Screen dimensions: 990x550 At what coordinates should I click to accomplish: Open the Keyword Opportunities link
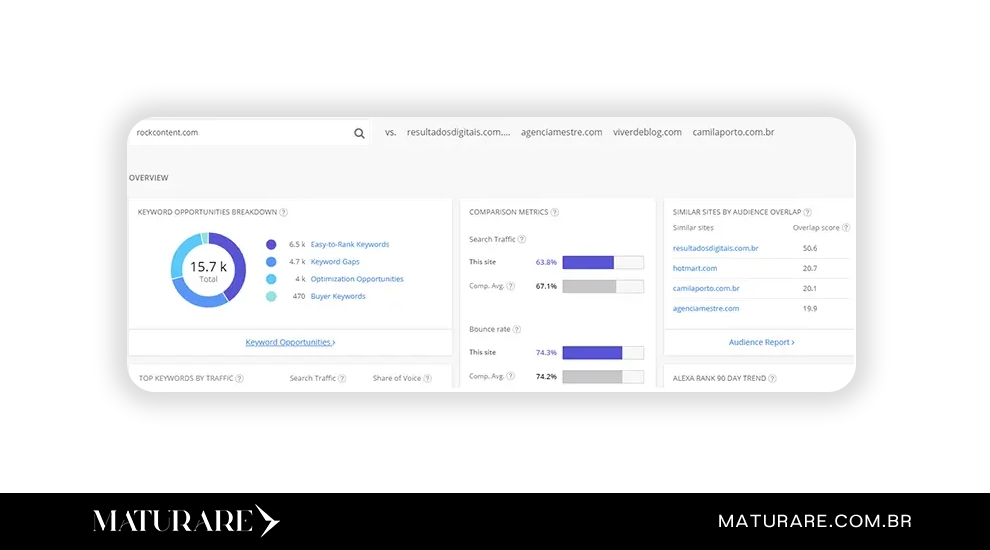(290, 342)
